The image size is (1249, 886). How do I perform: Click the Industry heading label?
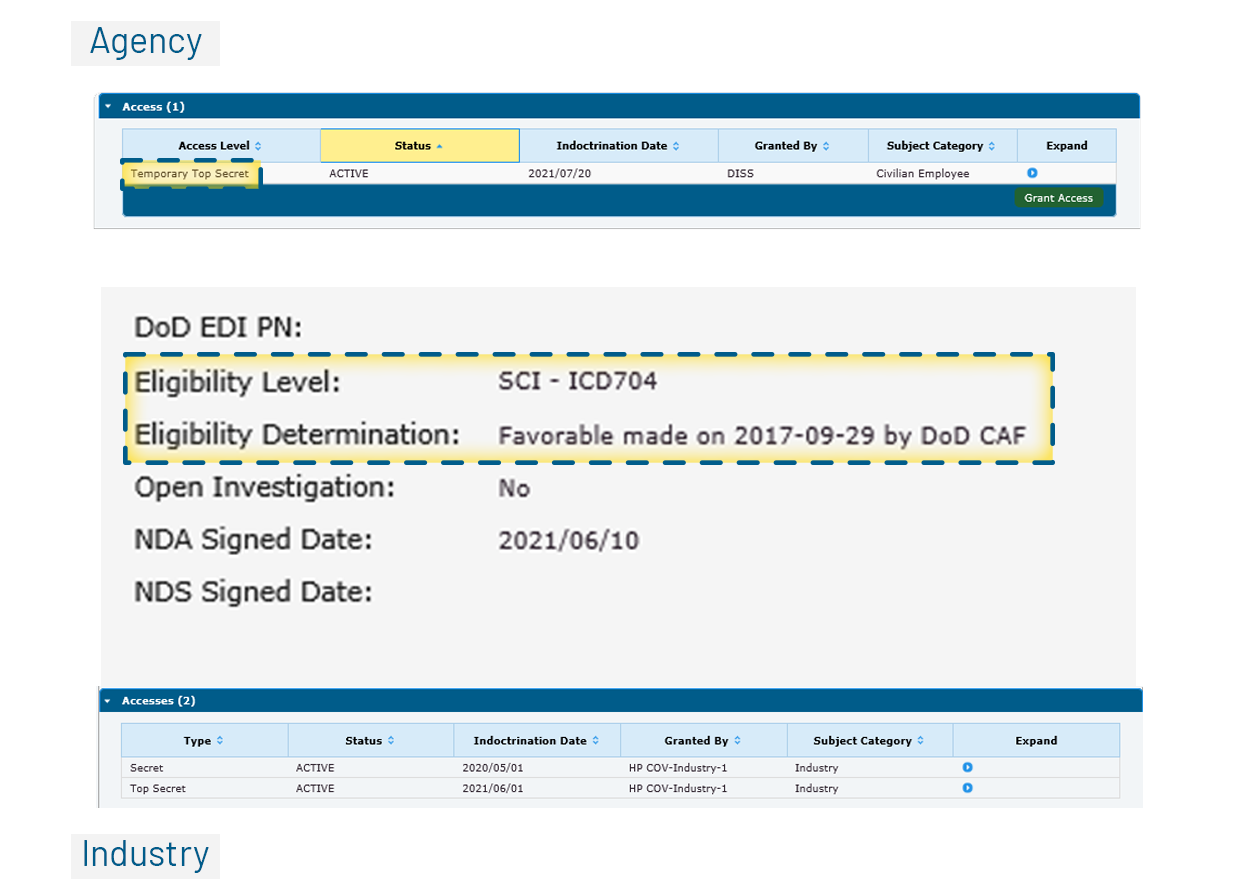point(146,855)
